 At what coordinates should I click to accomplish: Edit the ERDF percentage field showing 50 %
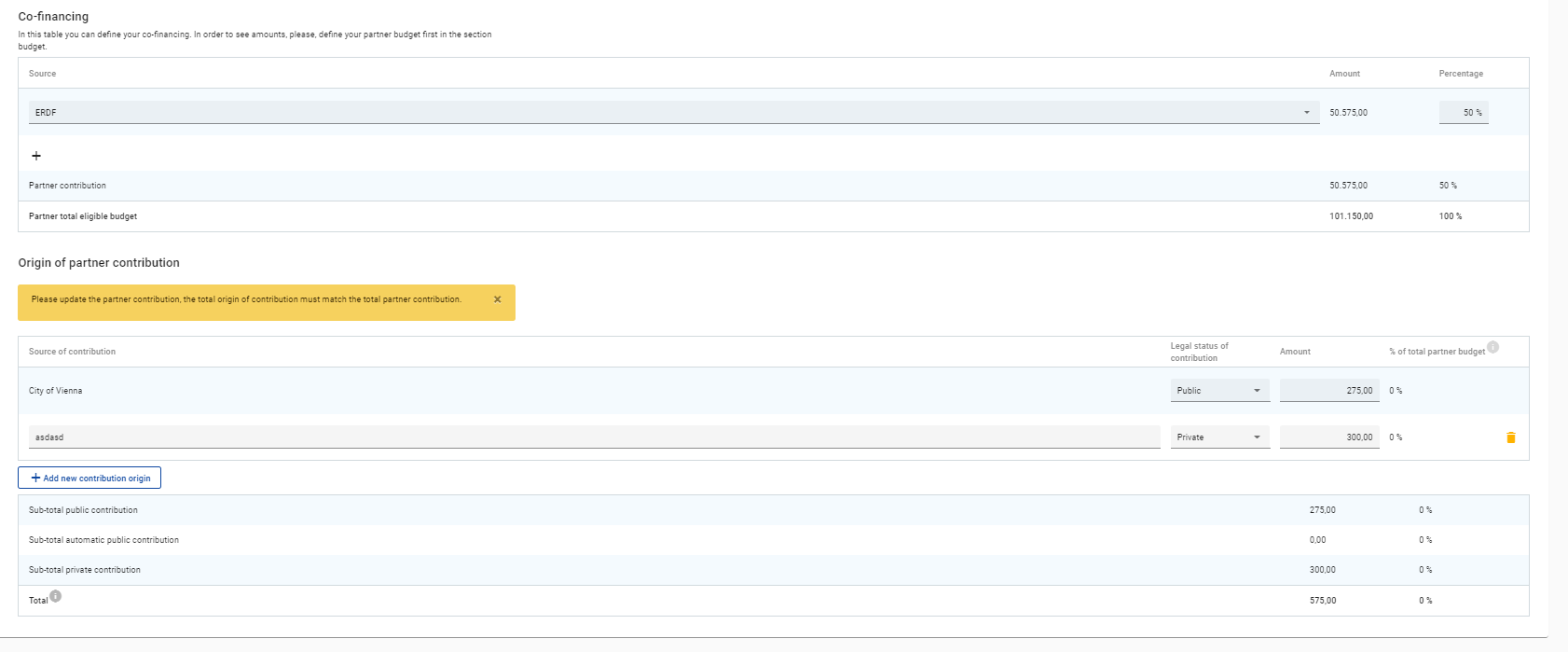click(1463, 113)
